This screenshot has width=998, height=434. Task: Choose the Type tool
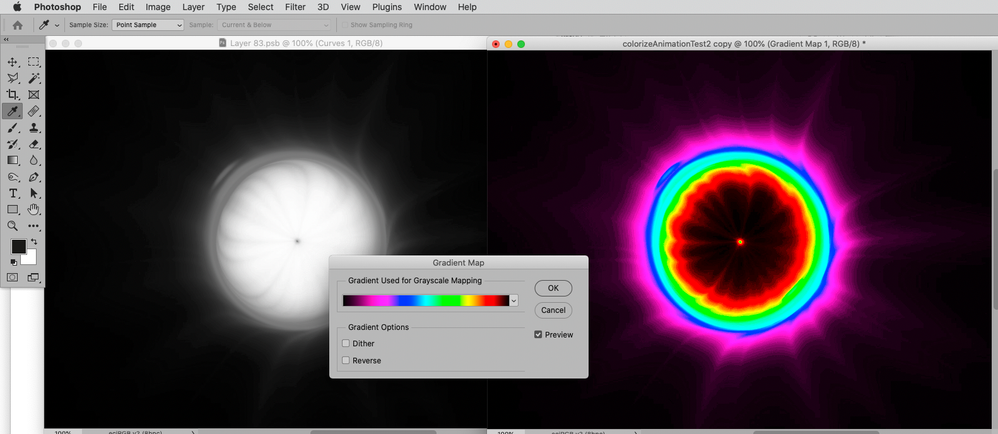[x=13, y=193]
